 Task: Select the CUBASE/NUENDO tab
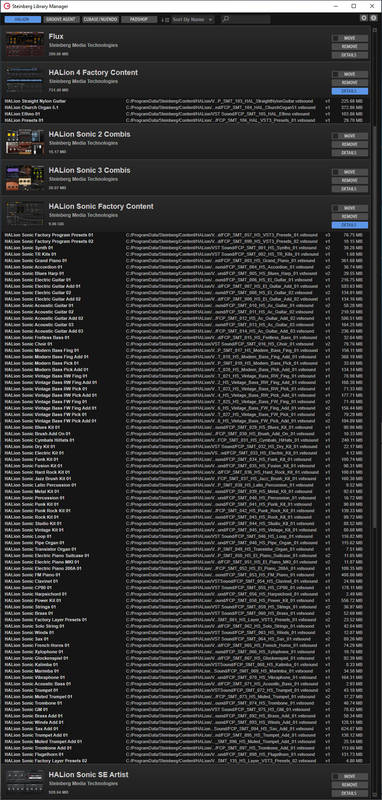[x=100, y=19]
